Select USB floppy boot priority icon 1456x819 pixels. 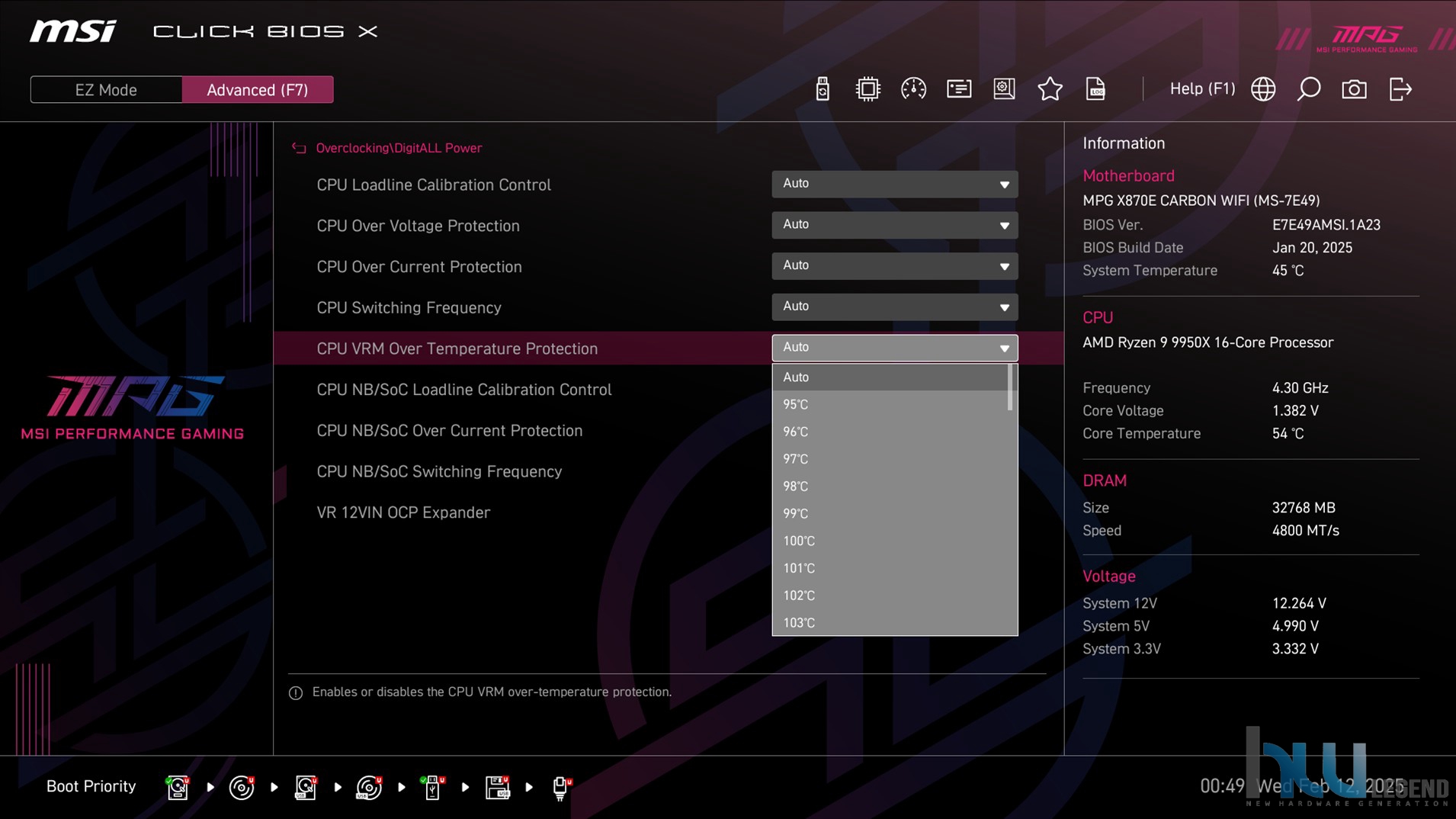497,787
